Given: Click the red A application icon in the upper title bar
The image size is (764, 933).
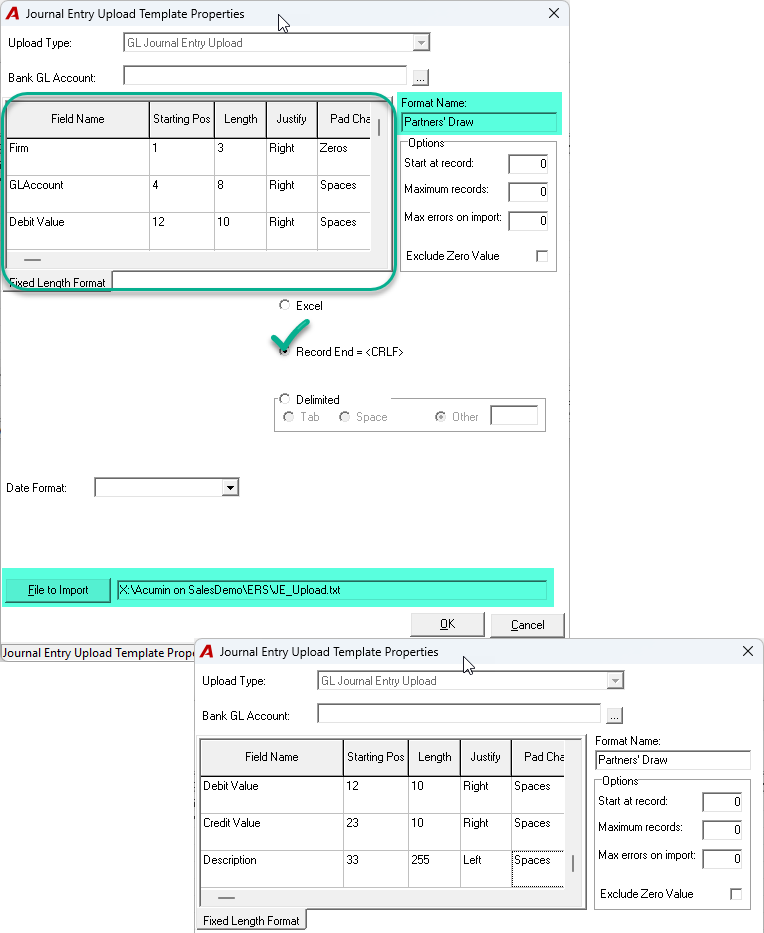Looking at the screenshot, I should [12, 13].
